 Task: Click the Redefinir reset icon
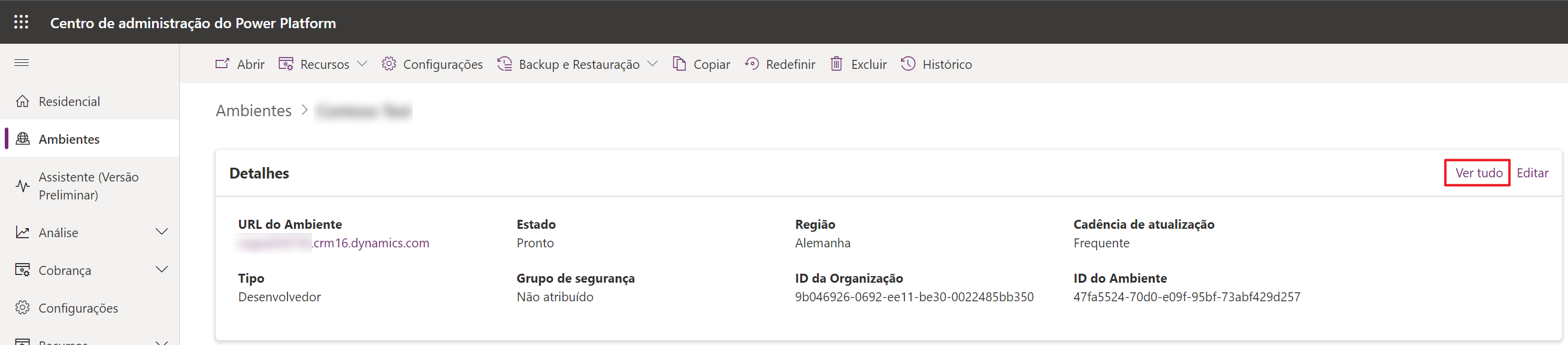coord(752,64)
